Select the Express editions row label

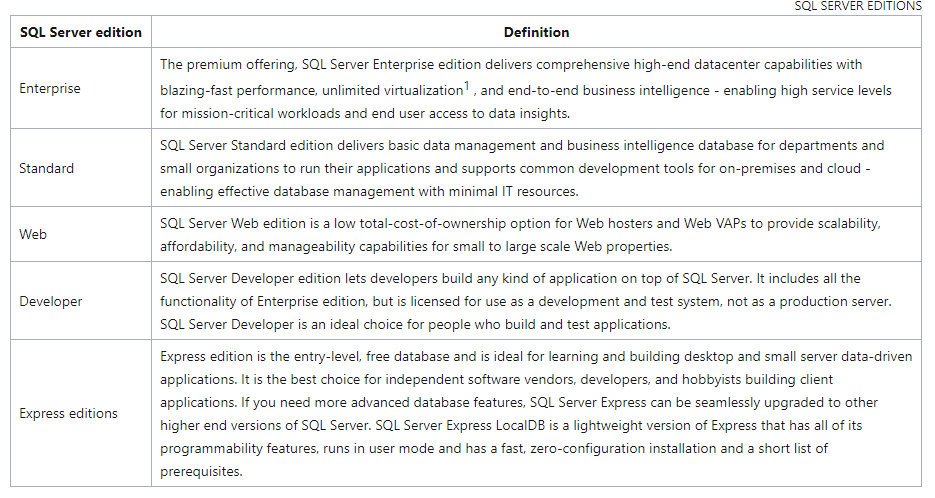(69, 413)
